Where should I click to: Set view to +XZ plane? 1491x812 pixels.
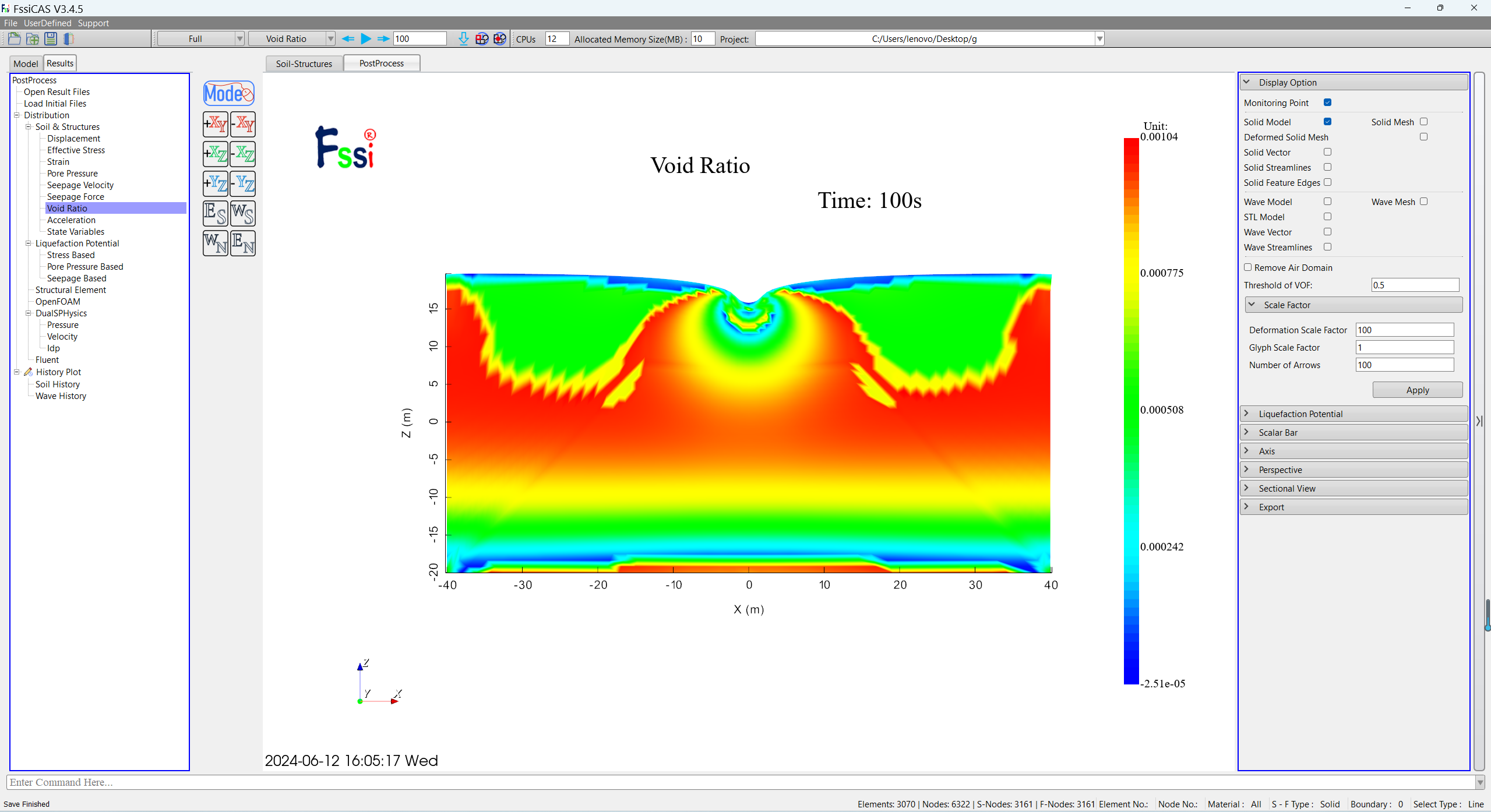(216, 154)
